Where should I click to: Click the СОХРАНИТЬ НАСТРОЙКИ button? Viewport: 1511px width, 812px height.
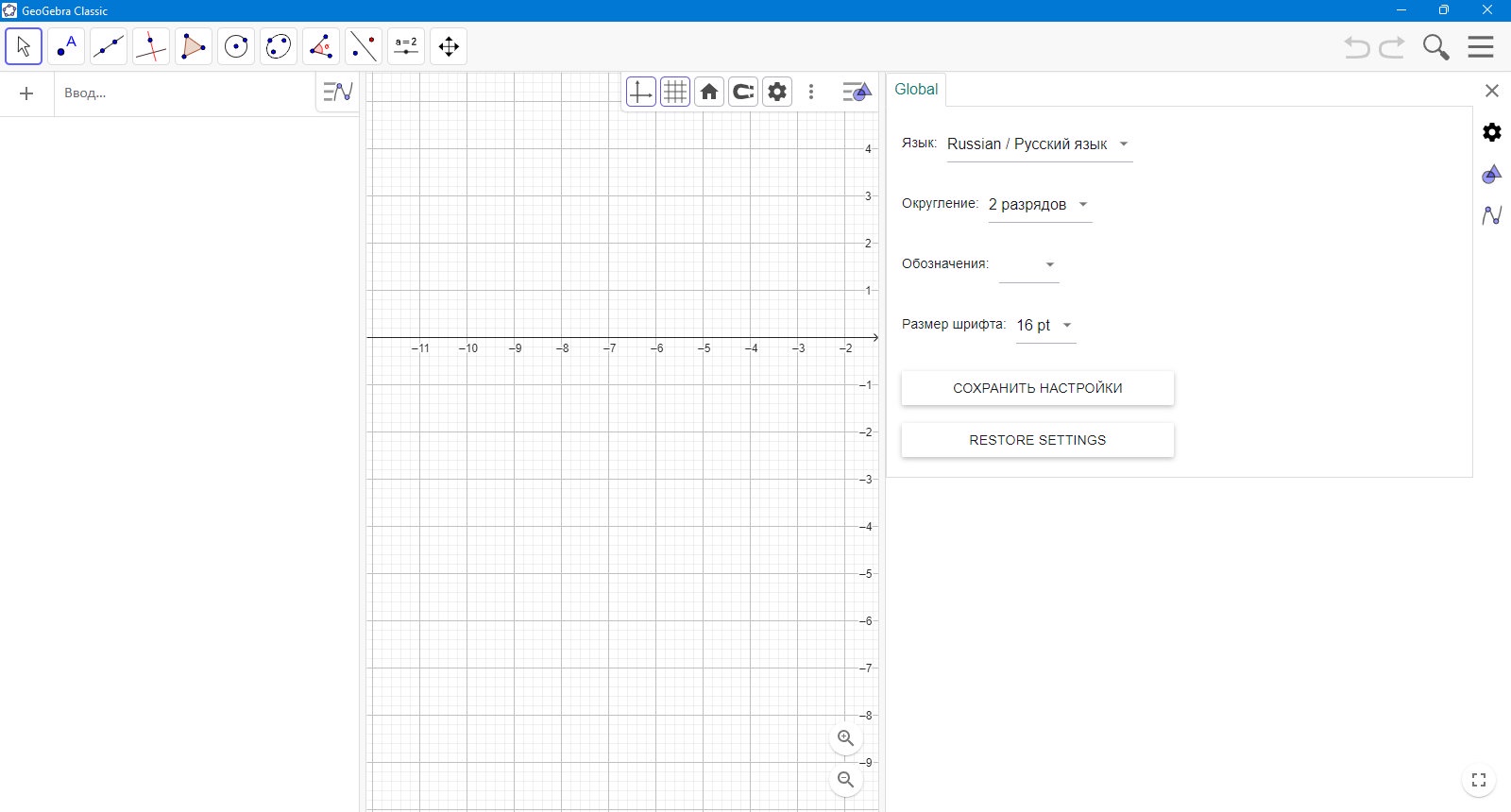(1038, 388)
